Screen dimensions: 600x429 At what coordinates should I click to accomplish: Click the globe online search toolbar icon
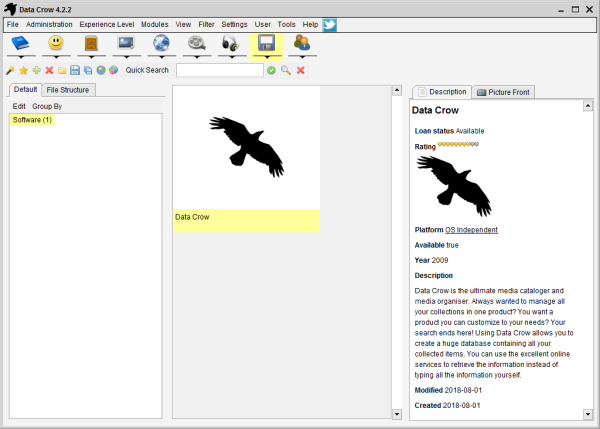101,70
